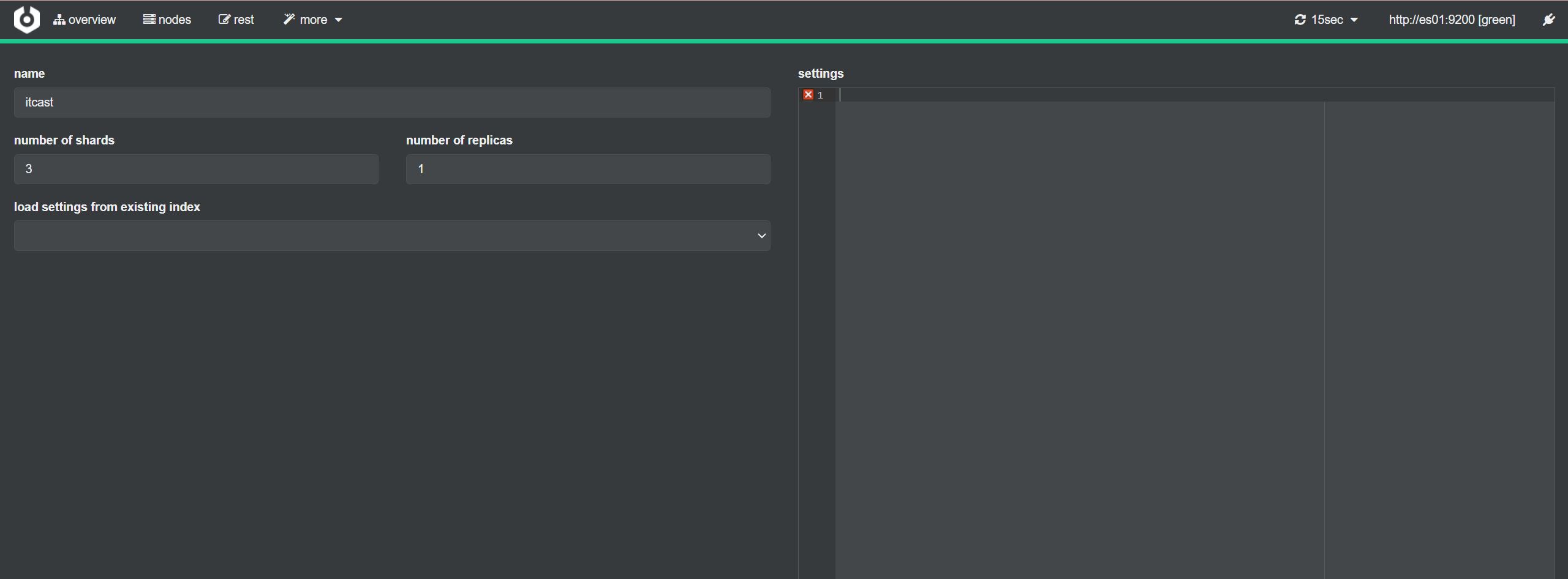The height and width of the screenshot is (579, 1568).
Task: Open the overview page
Action: 85,20
